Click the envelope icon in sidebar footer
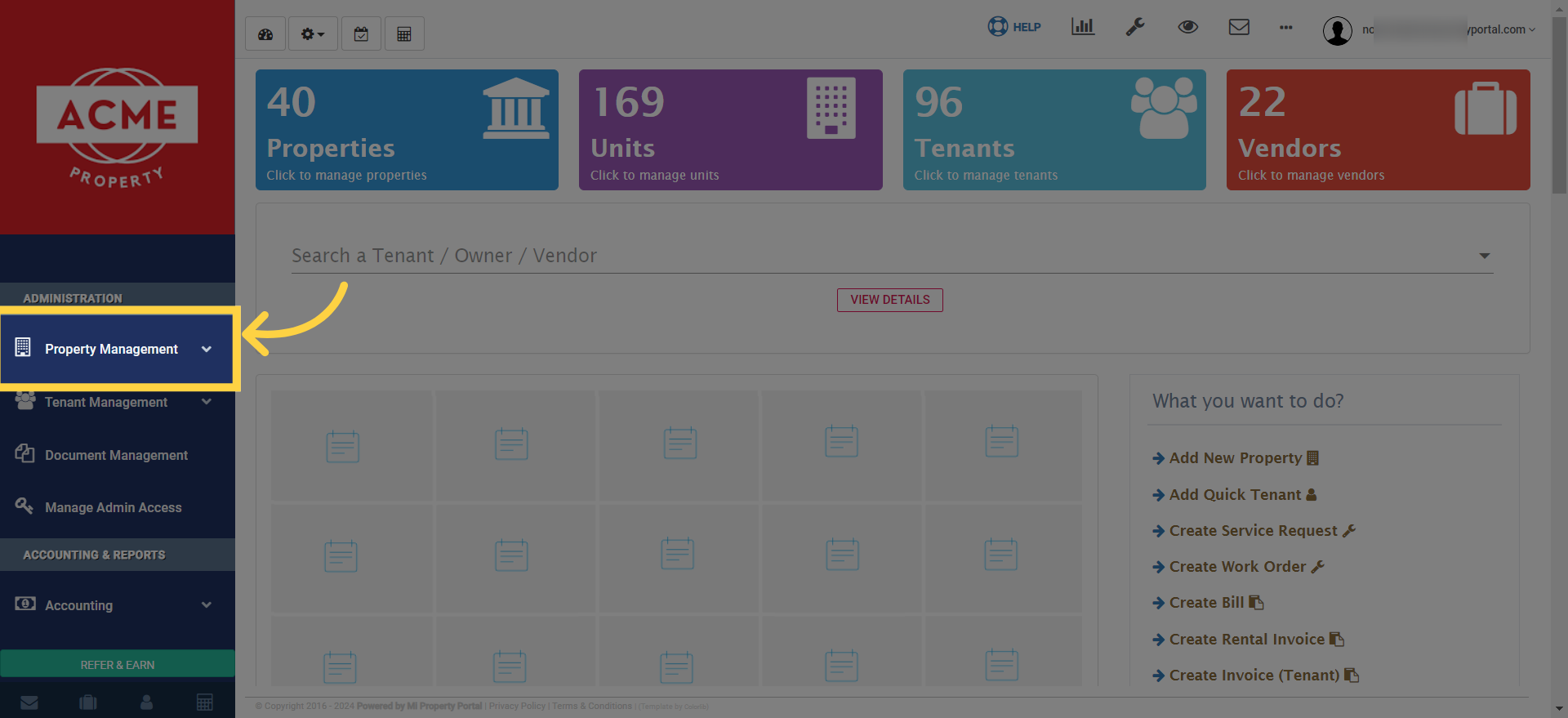1568x718 pixels. click(x=29, y=702)
